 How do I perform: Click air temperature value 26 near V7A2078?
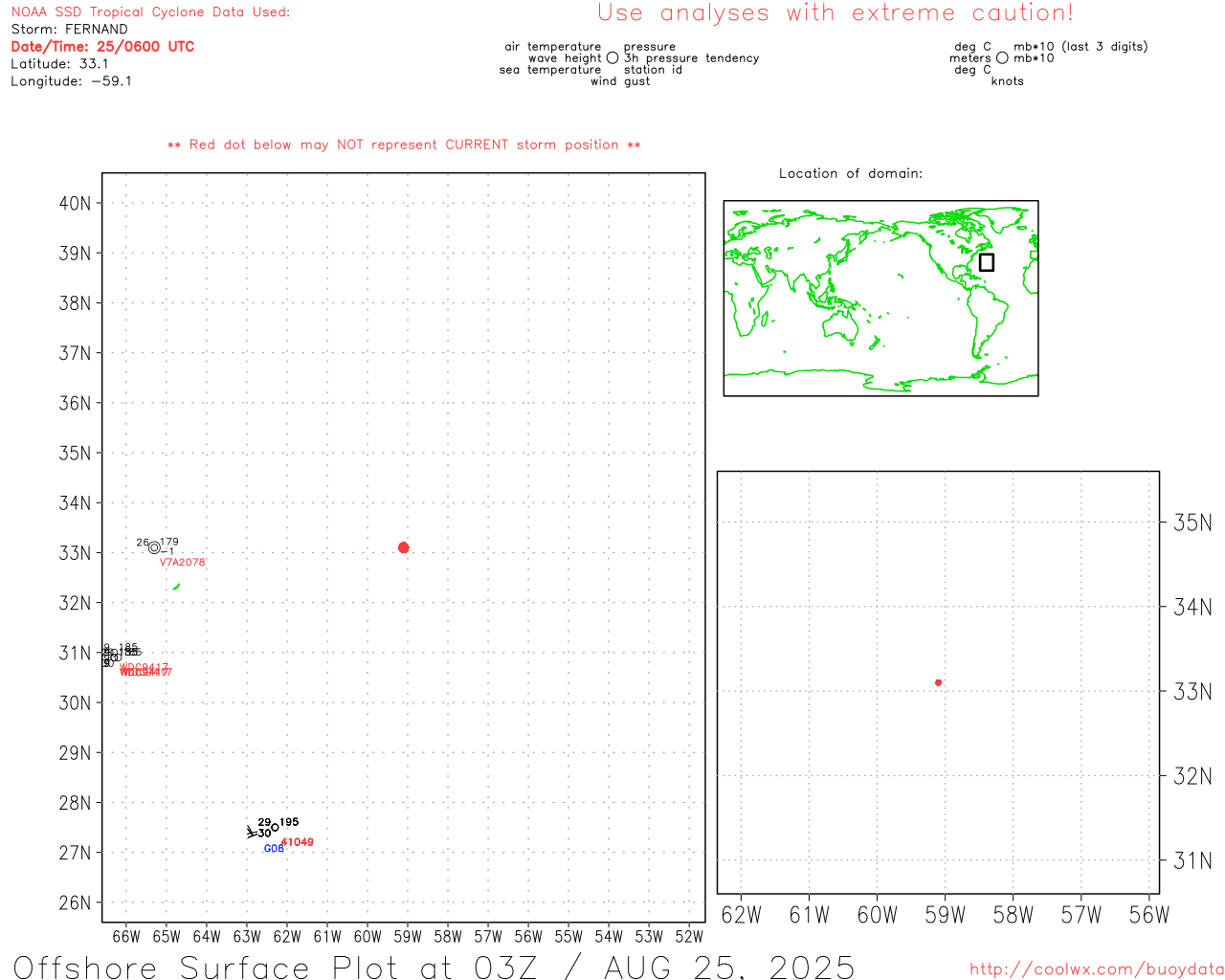point(143,542)
